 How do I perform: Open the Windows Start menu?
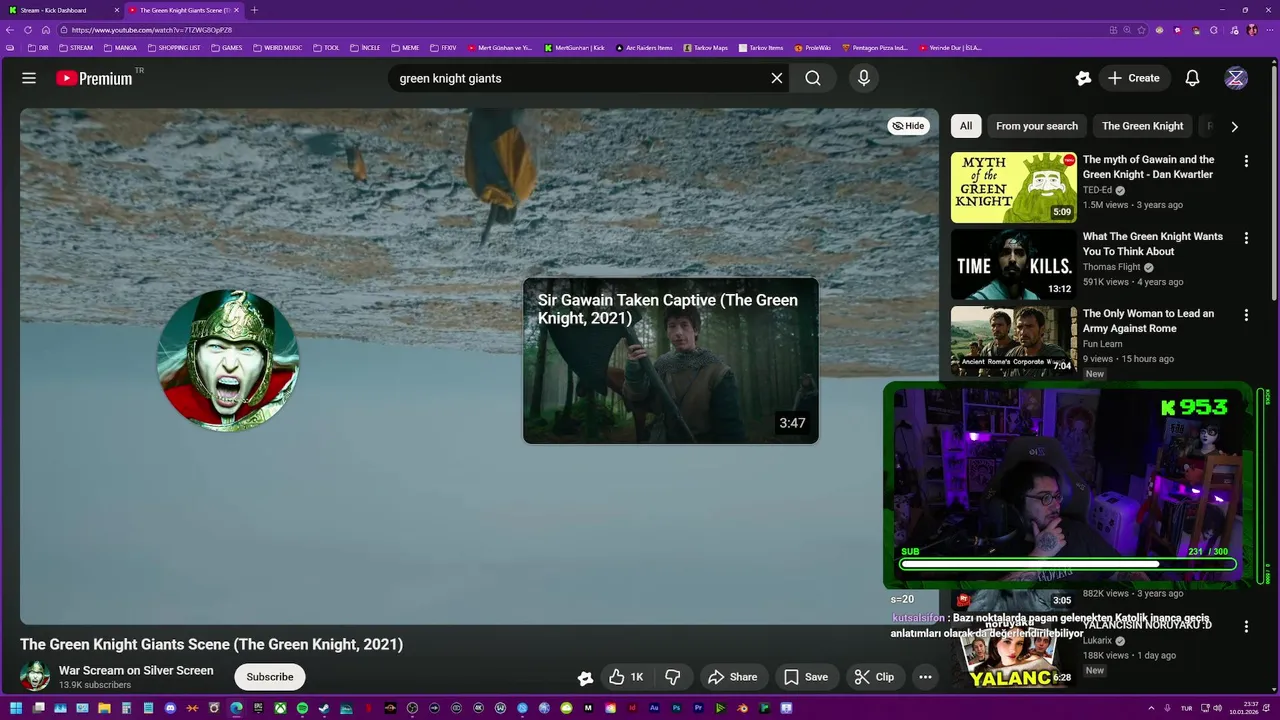[16, 708]
